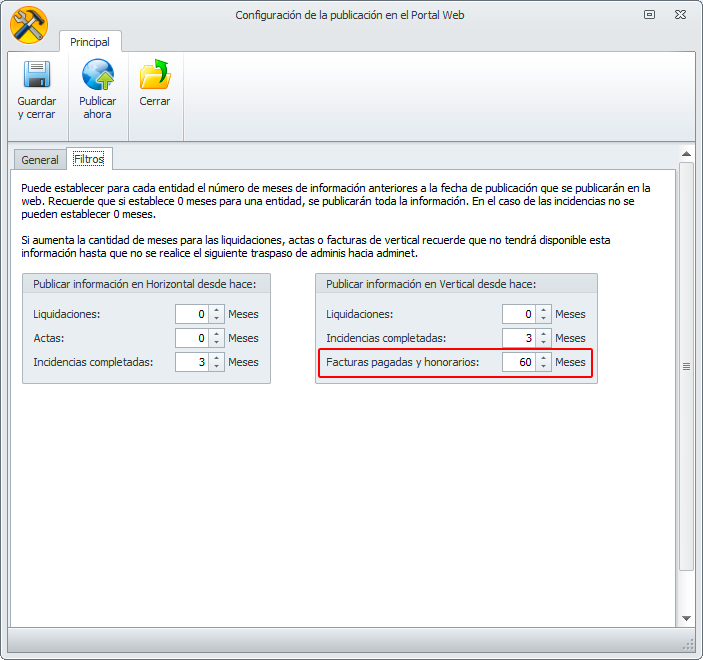Click the Horizontal Liquidaciones value field
703x660 pixels.
[192, 314]
